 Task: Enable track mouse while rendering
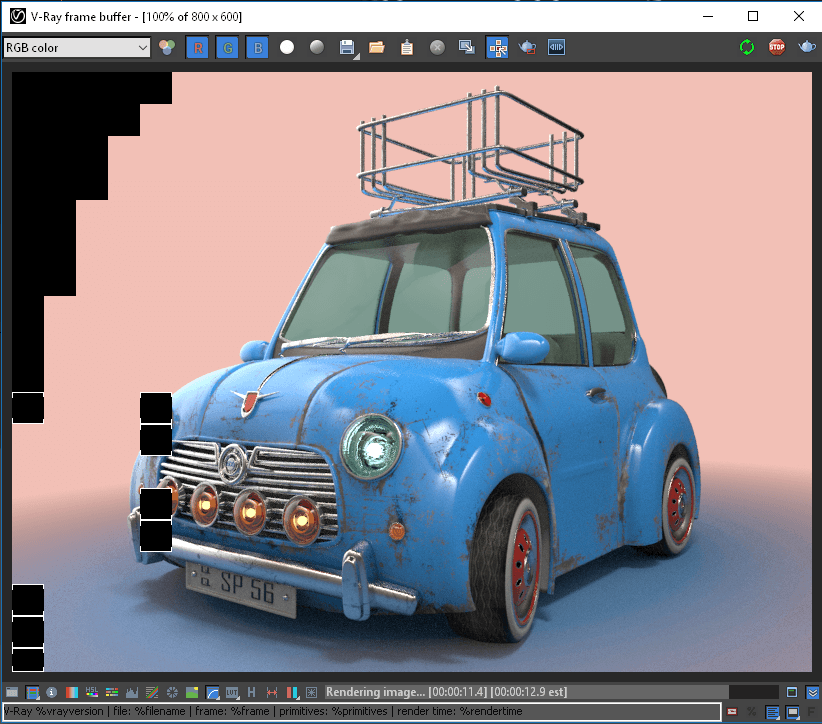tap(527, 47)
